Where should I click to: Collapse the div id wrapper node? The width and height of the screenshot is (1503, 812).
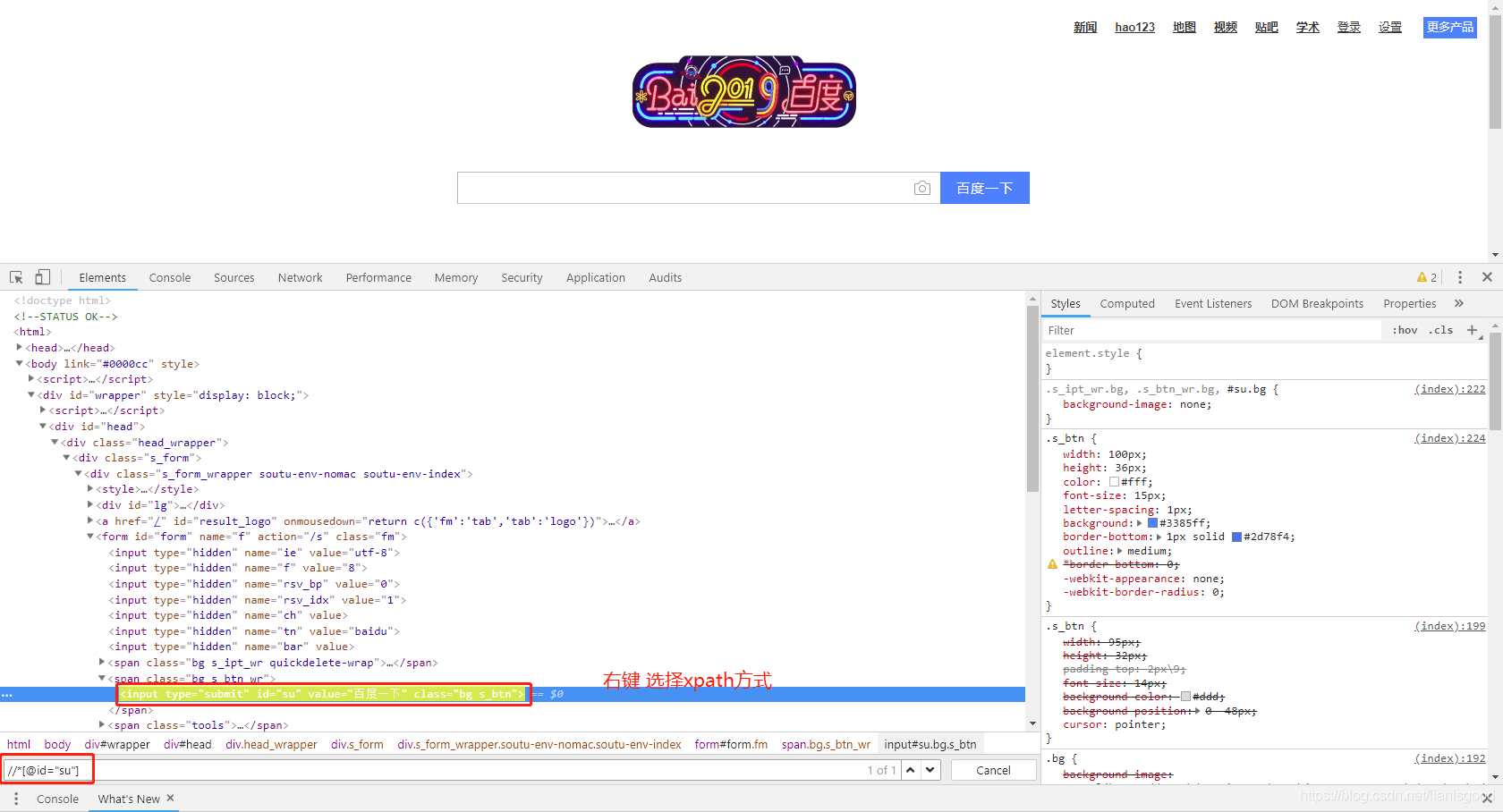coord(30,394)
